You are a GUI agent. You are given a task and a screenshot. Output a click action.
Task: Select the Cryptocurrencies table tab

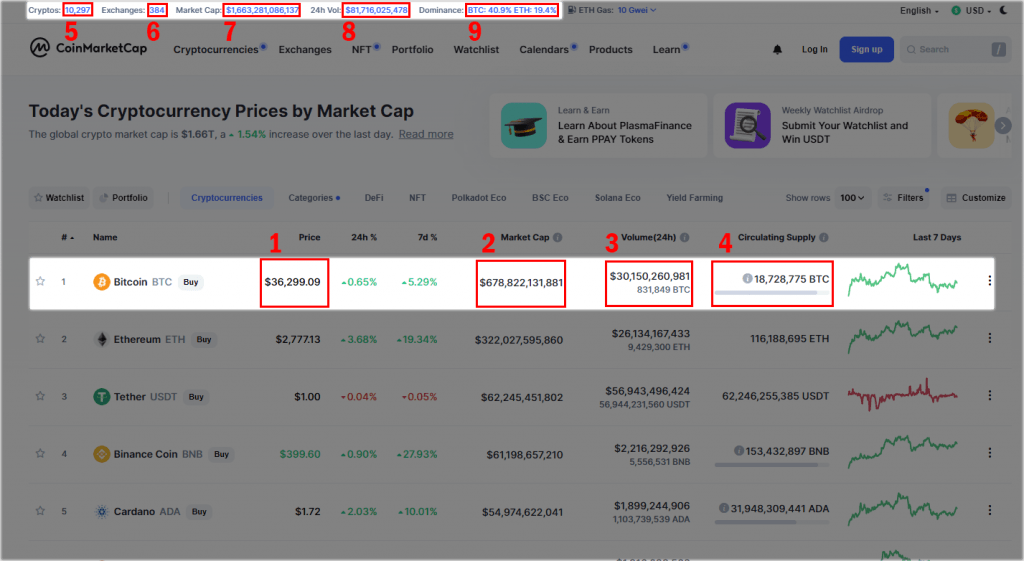point(227,198)
